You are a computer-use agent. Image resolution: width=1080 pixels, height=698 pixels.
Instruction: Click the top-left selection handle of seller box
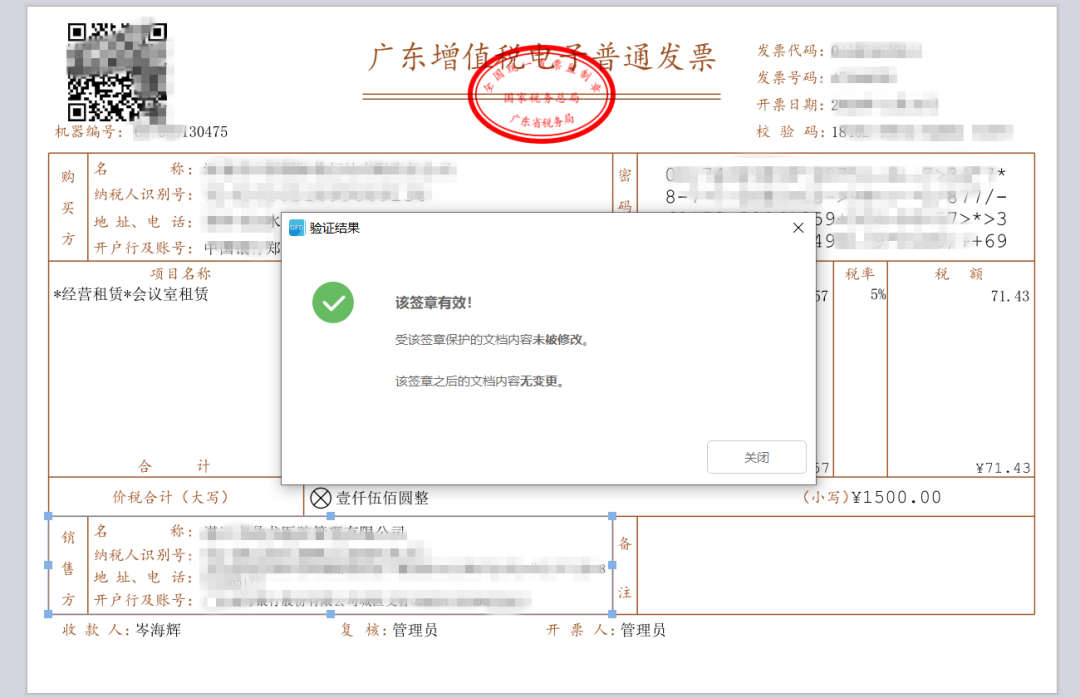48,517
